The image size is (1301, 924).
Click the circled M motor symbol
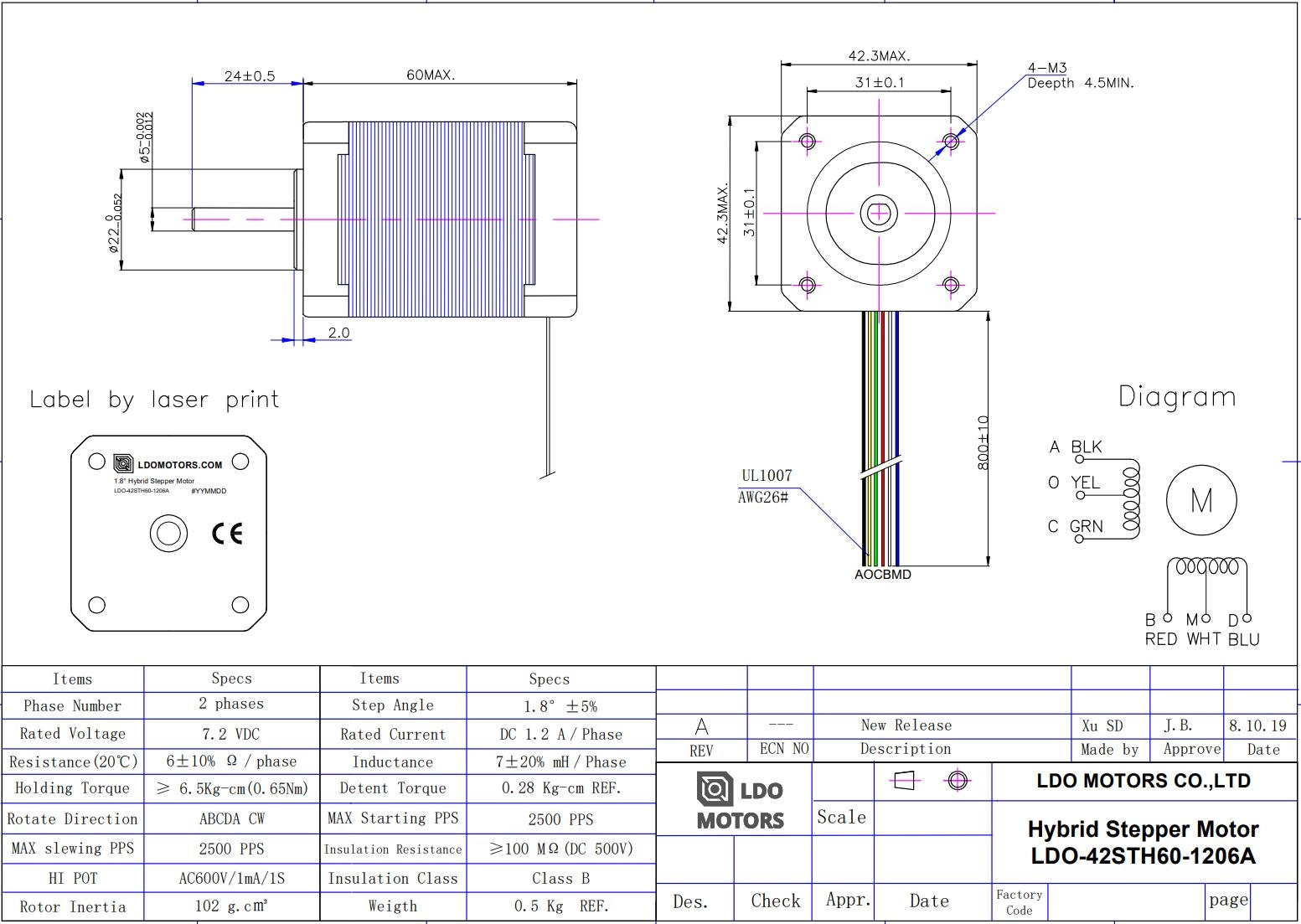click(x=1200, y=501)
